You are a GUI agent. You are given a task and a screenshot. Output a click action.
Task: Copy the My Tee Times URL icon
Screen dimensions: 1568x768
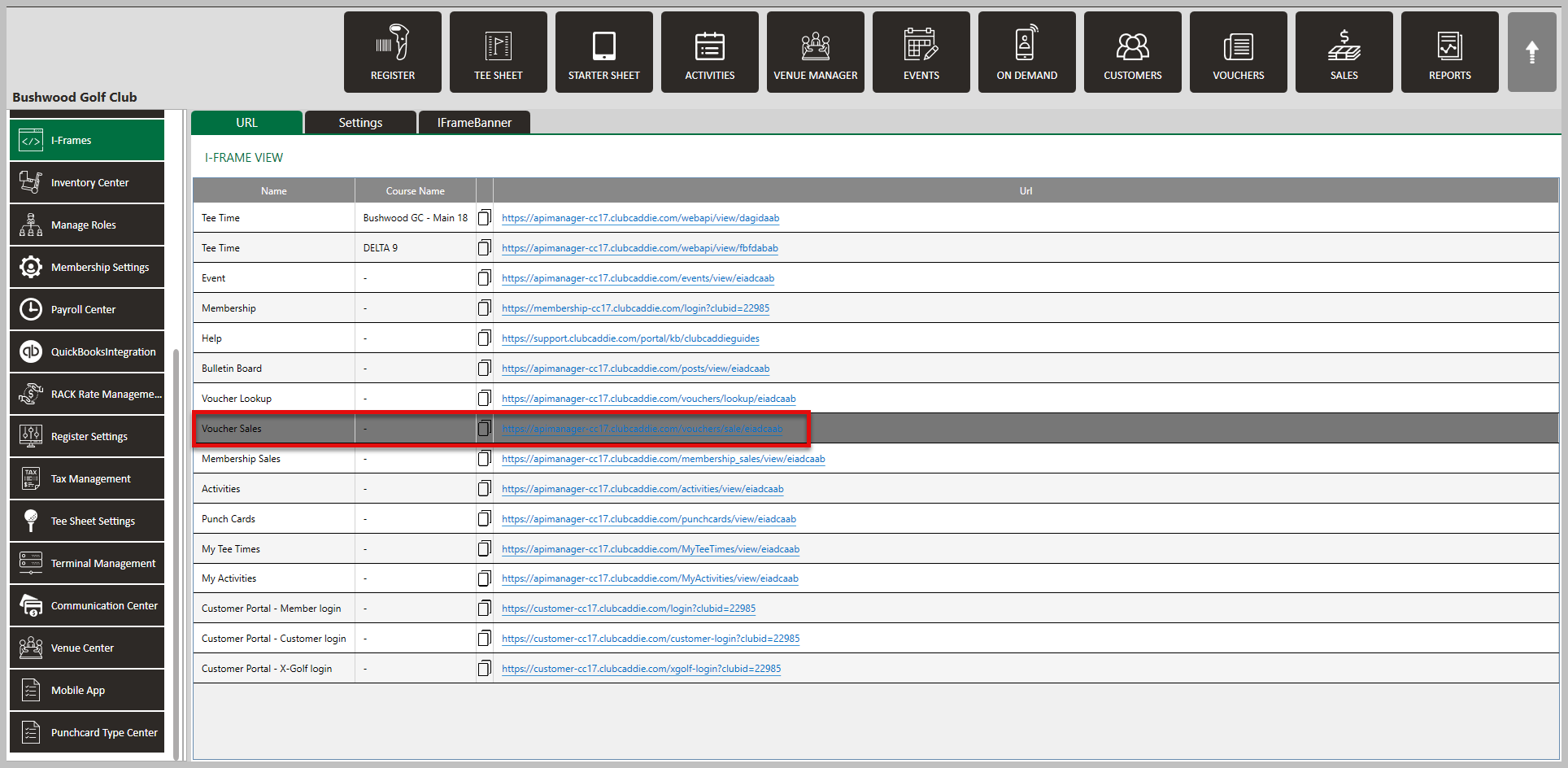(485, 549)
